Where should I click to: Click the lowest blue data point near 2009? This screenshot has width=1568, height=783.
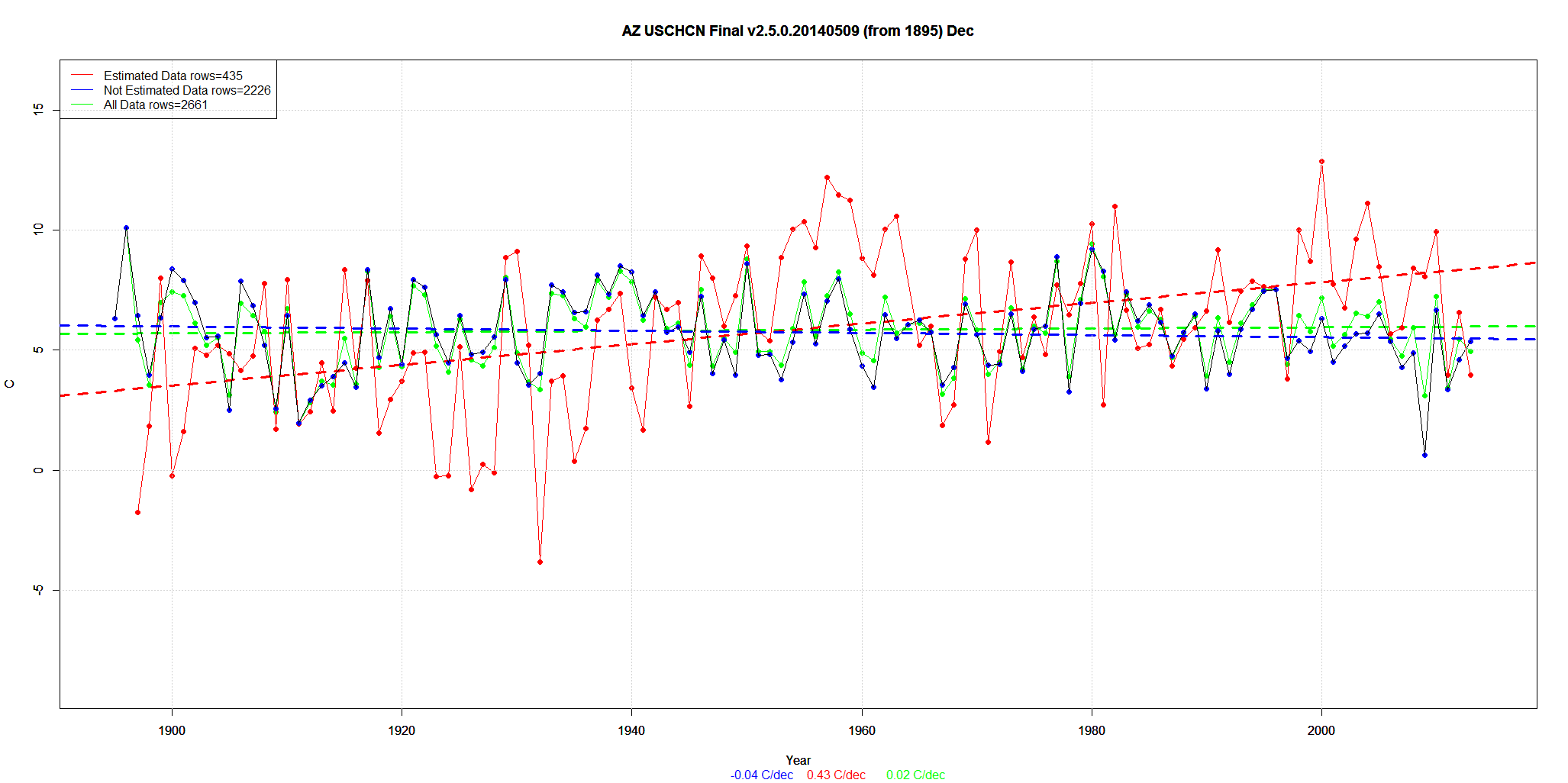pos(1424,455)
